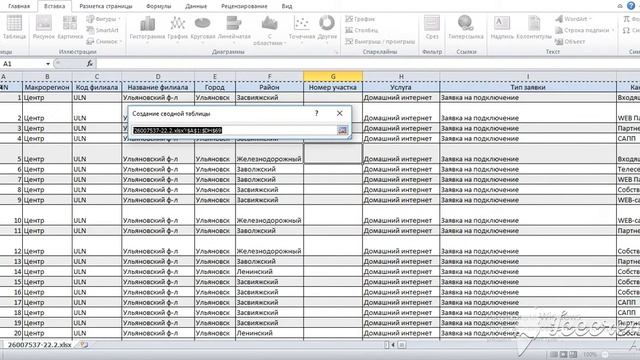Select the Тип заявки header cell
The height and width of the screenshot is (360, 640).
pyautogui.click(x=528, y=87)
